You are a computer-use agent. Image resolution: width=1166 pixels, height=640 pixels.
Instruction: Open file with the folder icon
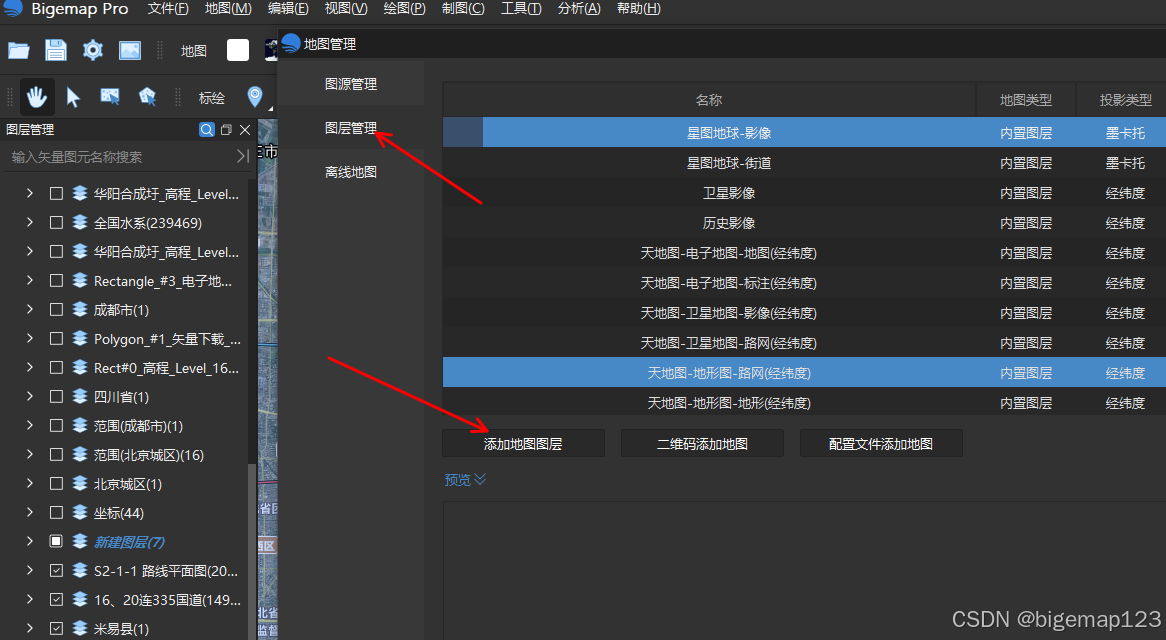pyautogui.click(x=19, y=51)
